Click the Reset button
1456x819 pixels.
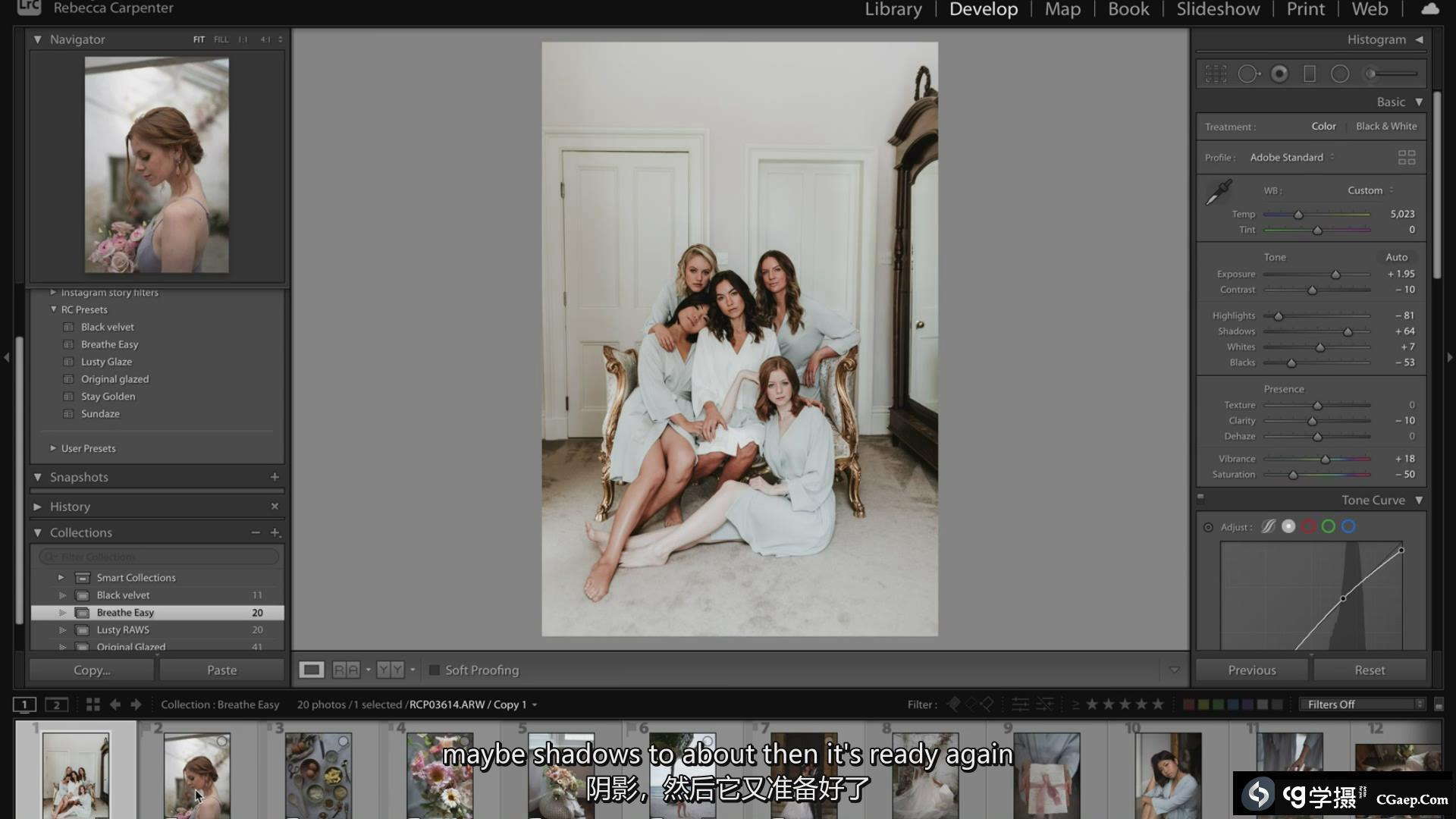[1369, 670]
